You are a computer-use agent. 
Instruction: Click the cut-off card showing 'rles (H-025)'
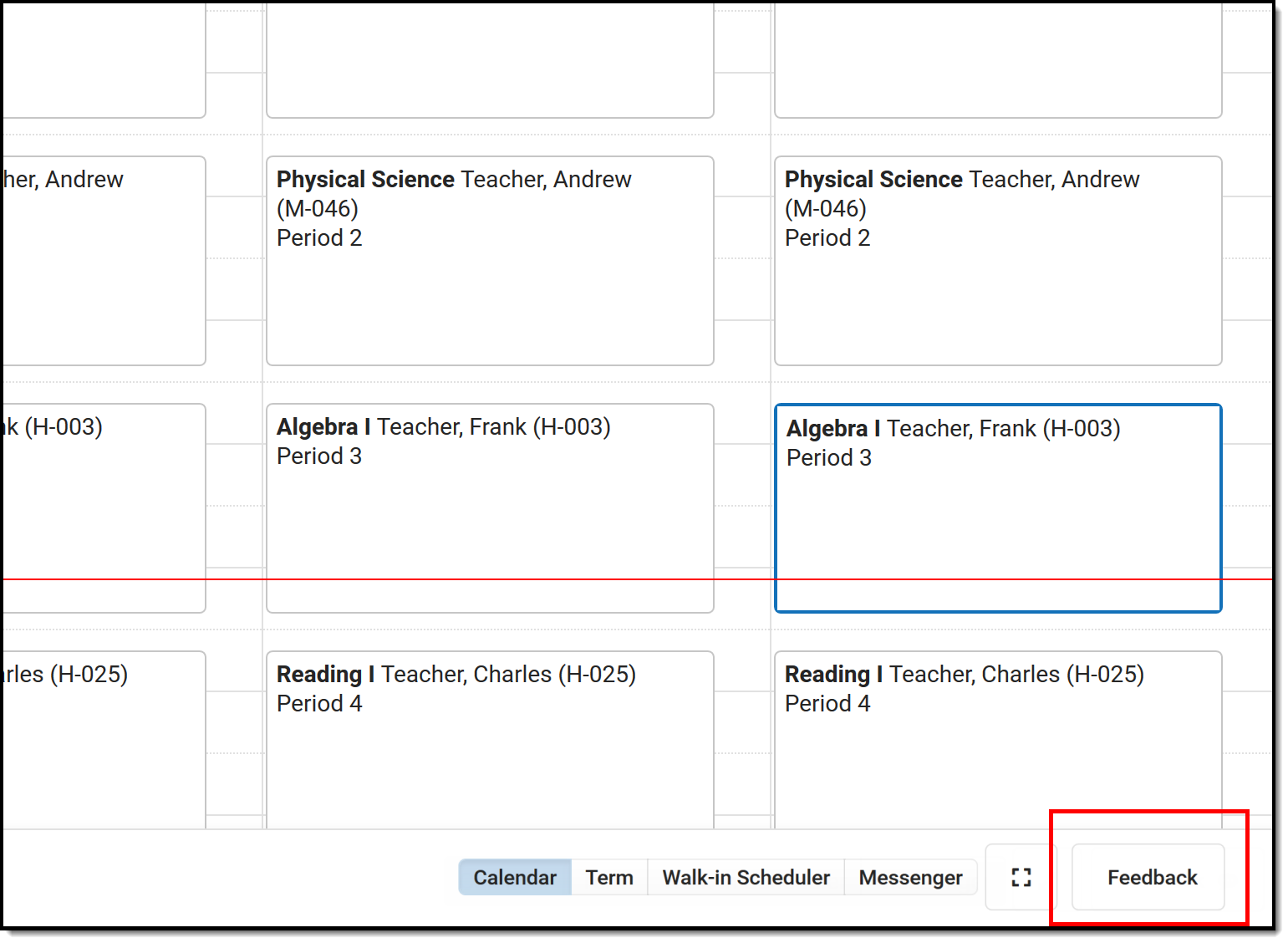point(104,740)
